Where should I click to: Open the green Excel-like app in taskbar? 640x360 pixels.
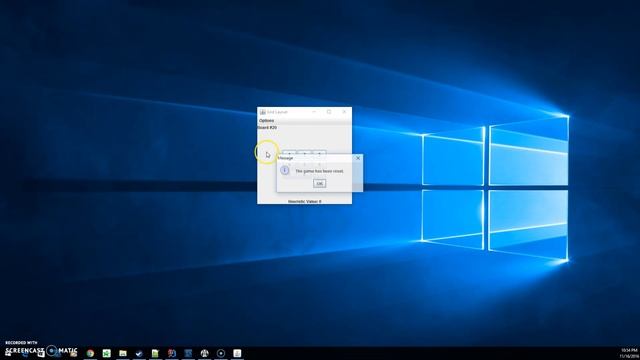[107, 353]
